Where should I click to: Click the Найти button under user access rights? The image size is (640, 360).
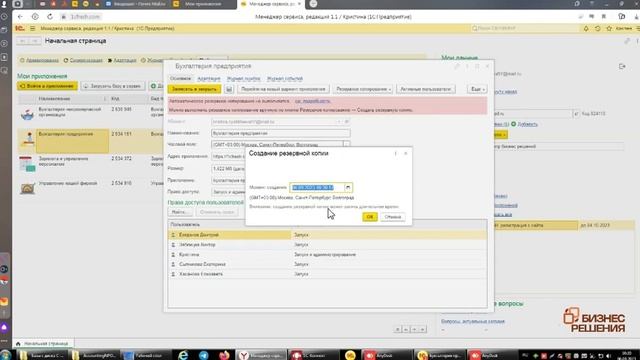(180, 212)
